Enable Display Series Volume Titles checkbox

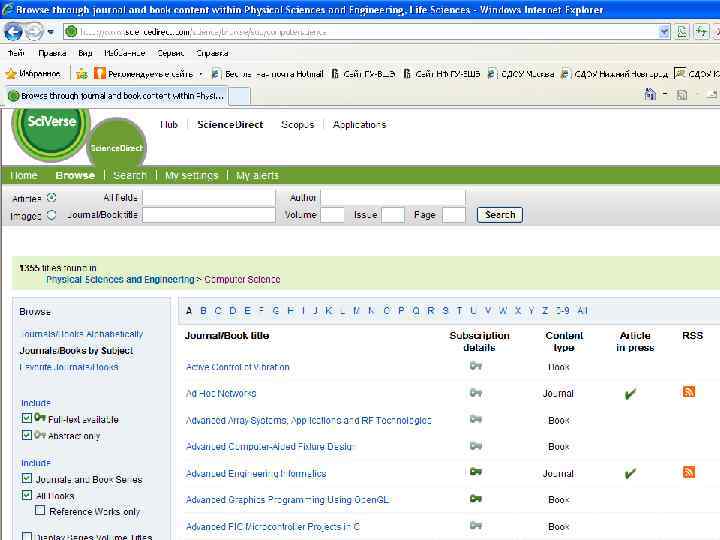[x=27, y=536]
